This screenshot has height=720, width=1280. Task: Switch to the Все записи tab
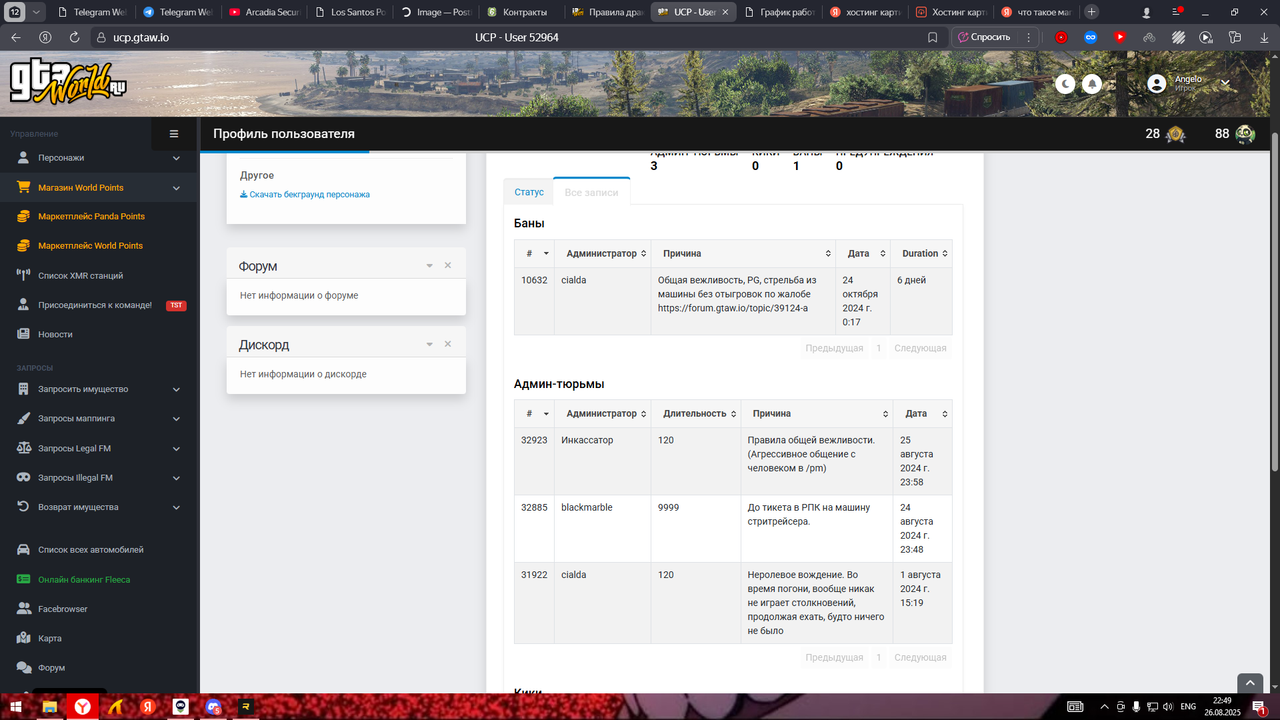click(x=591, y=191)
